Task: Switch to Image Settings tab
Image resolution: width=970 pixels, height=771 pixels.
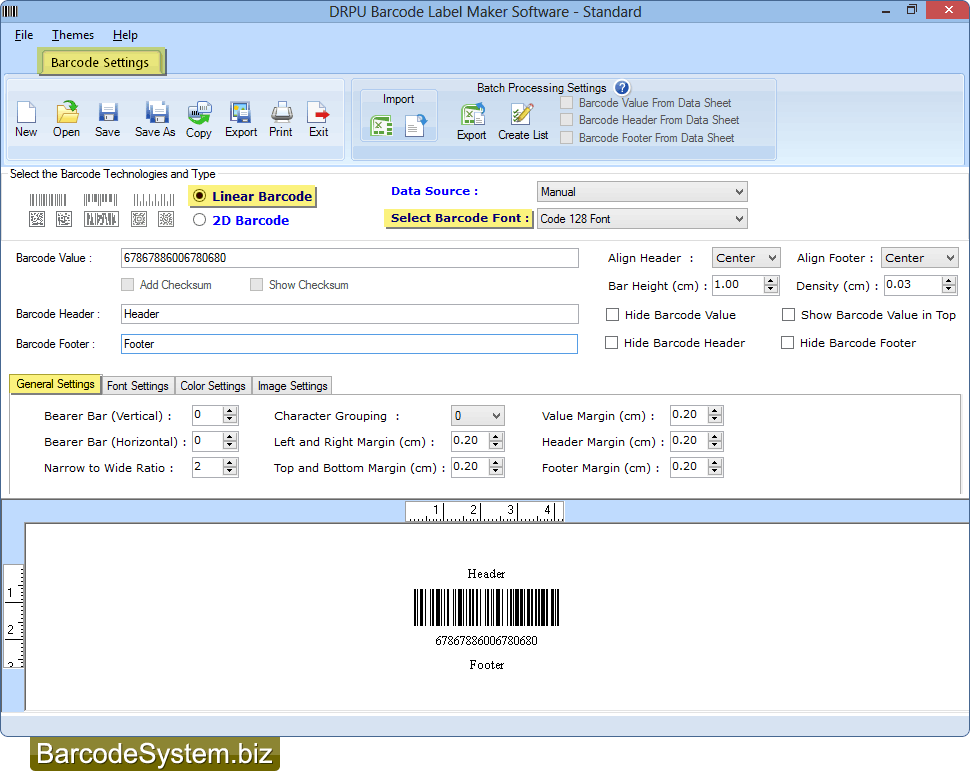Action: point(292,386)
